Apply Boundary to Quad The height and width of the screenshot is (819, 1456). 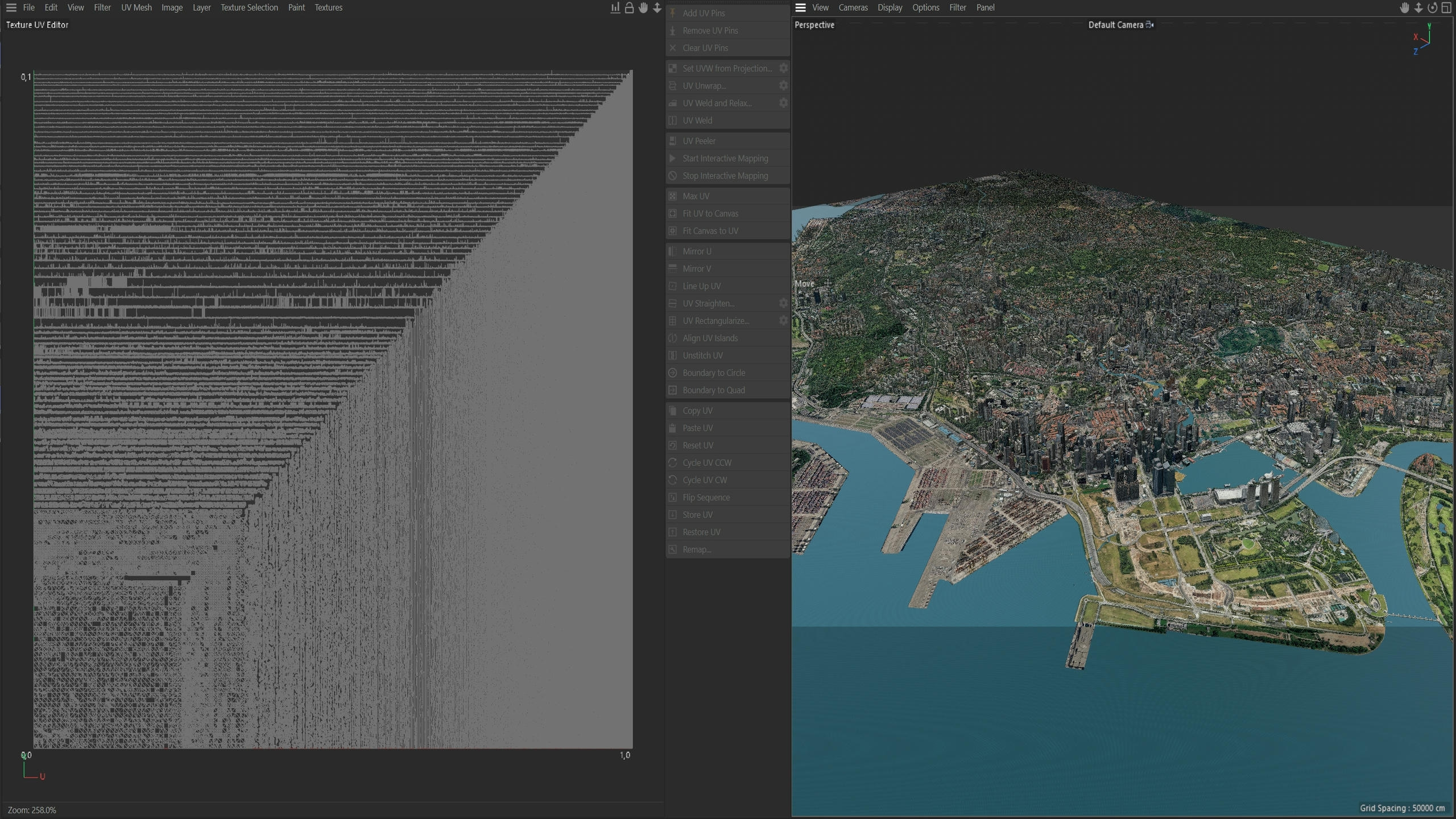coord(728,390)
